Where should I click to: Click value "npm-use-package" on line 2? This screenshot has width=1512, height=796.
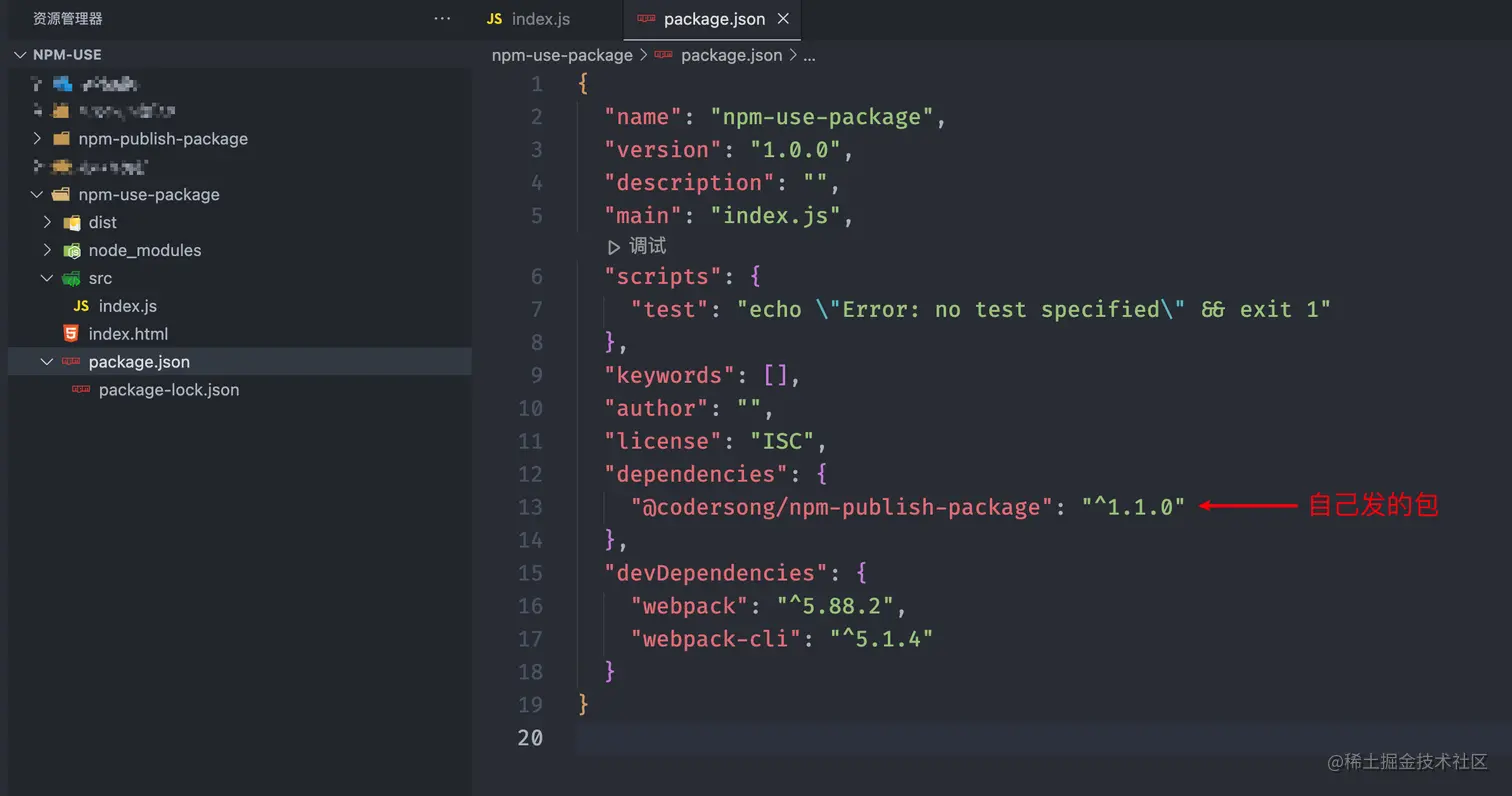[822, 117]
